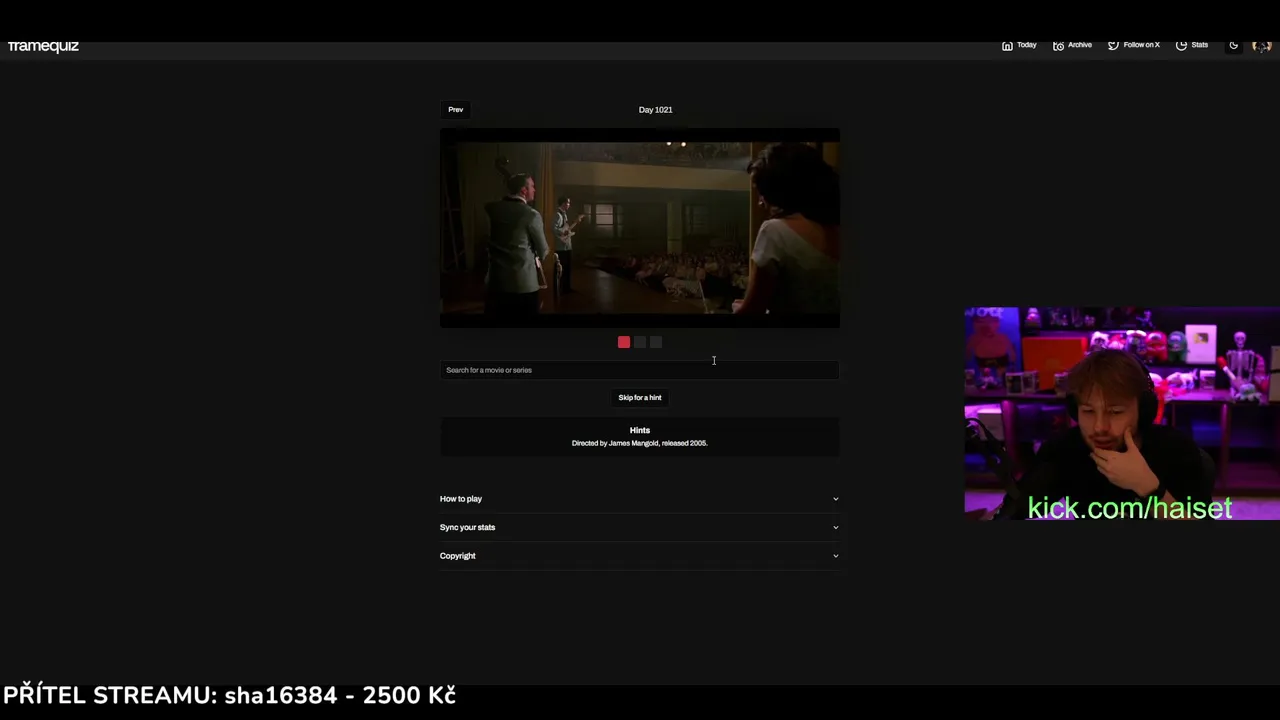Select the second gray guess square

coord(640,342)
